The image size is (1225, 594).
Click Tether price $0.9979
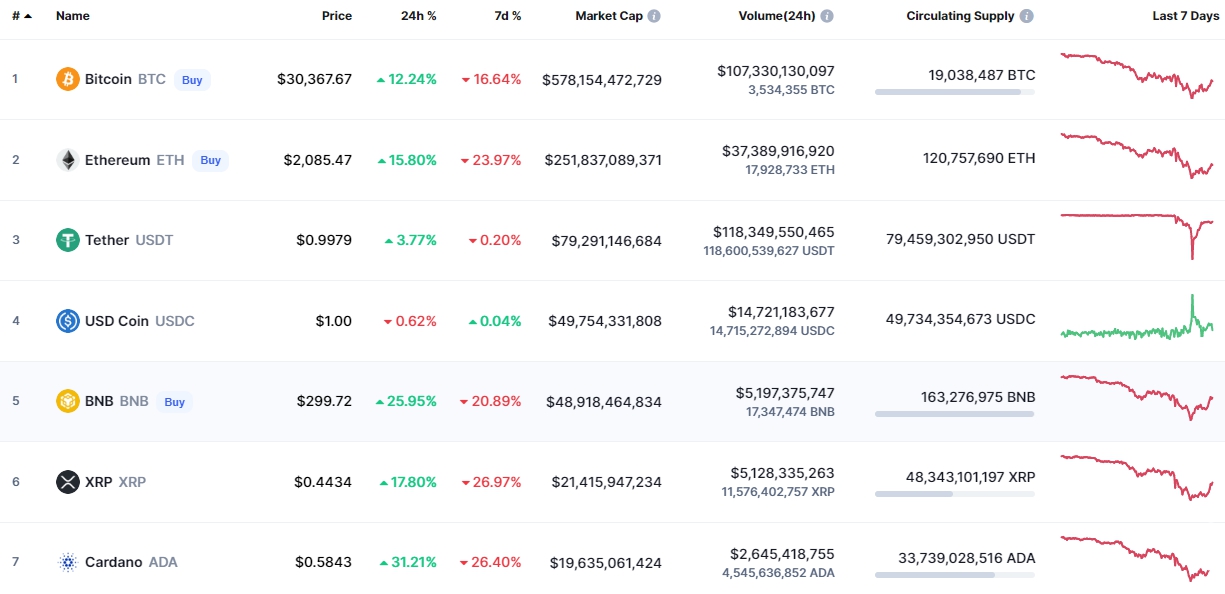[324, 240]
